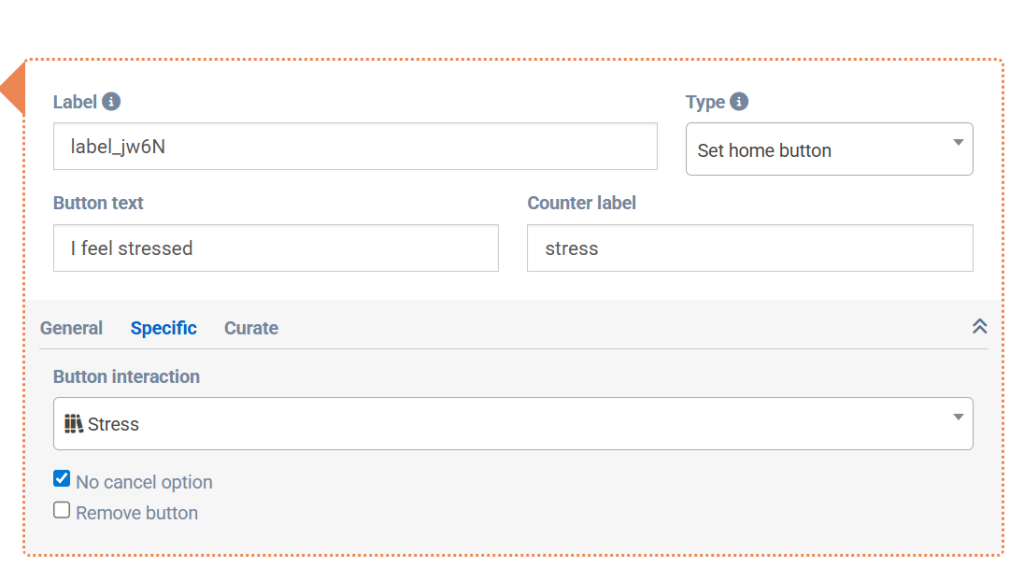Click the Button interaction heading label

126,377
